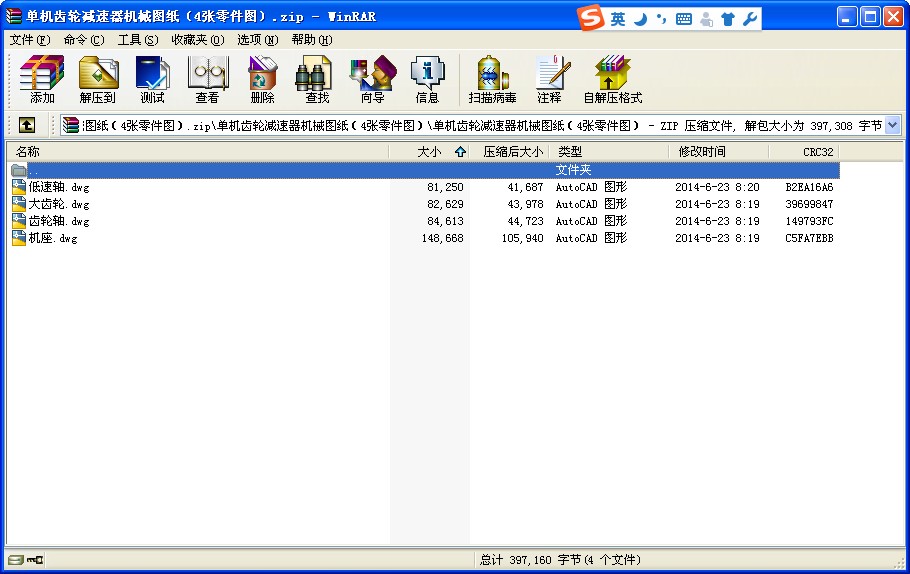910x574 pixels.
Task: Click modified time 2014-6-23 8:20
Action: coord(717,187)
